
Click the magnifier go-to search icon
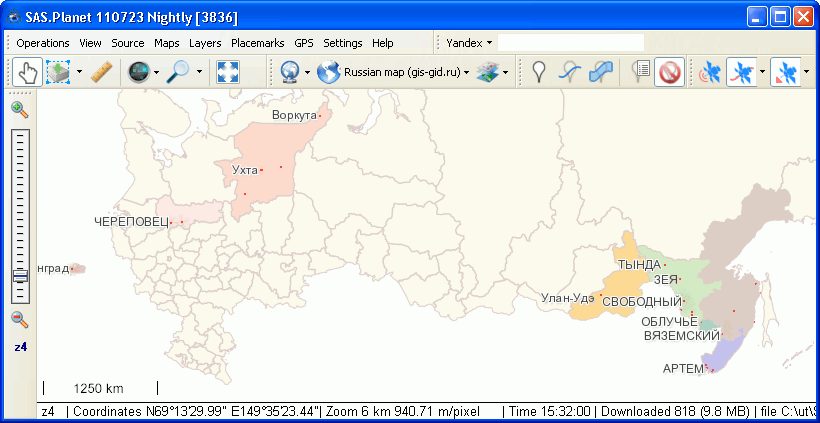pos(179,72)
